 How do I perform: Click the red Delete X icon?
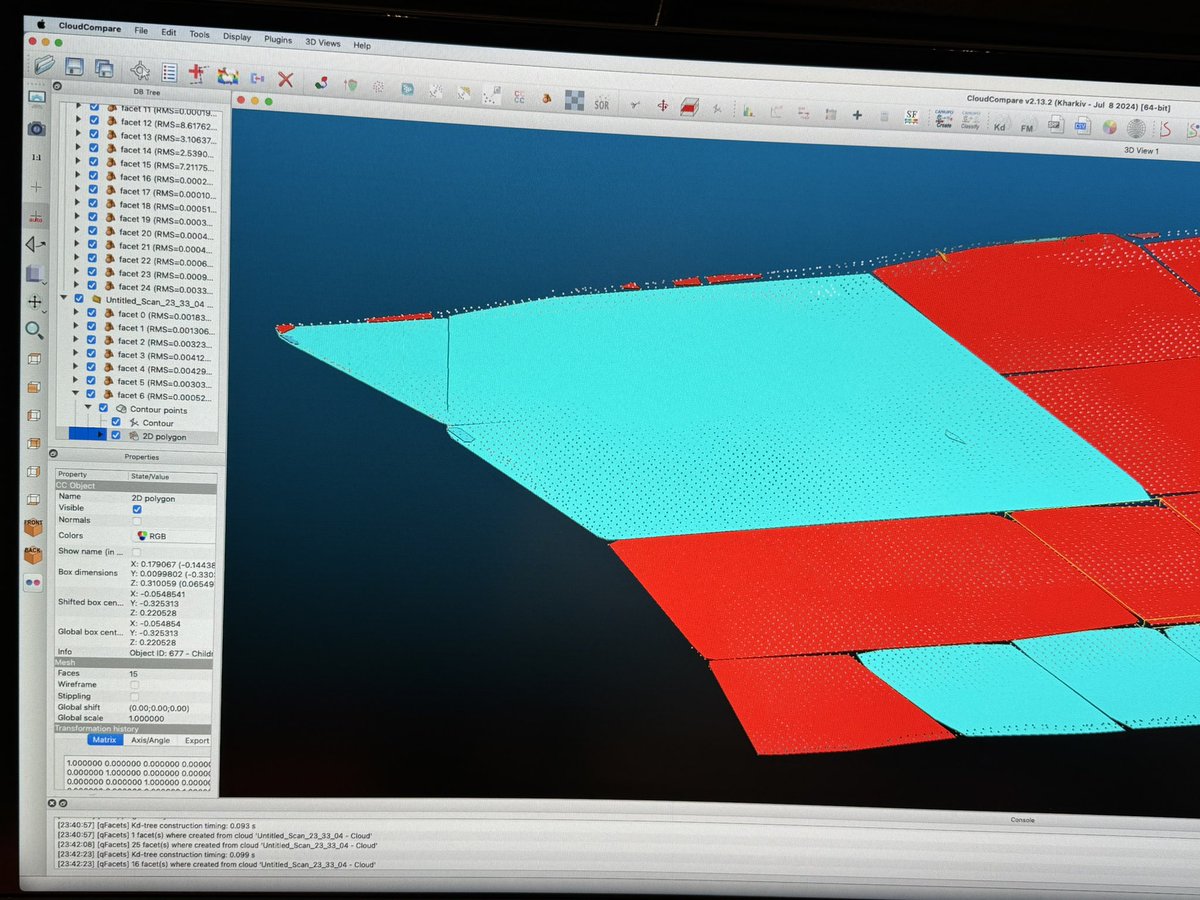(285, 78)
